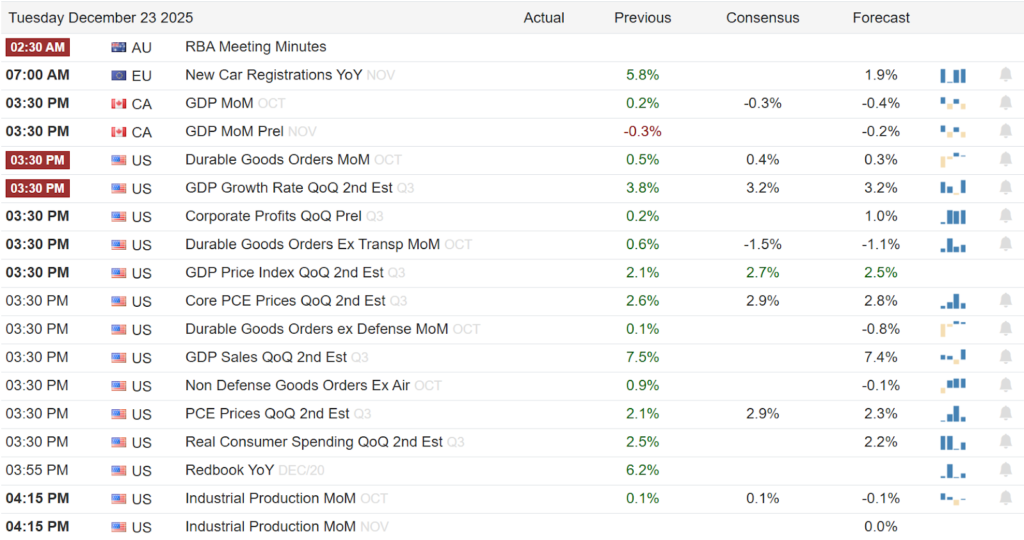Enable alert bell for Core PCE Prices QoQ
The image size is (1024, 540).
coord(1006,300)
